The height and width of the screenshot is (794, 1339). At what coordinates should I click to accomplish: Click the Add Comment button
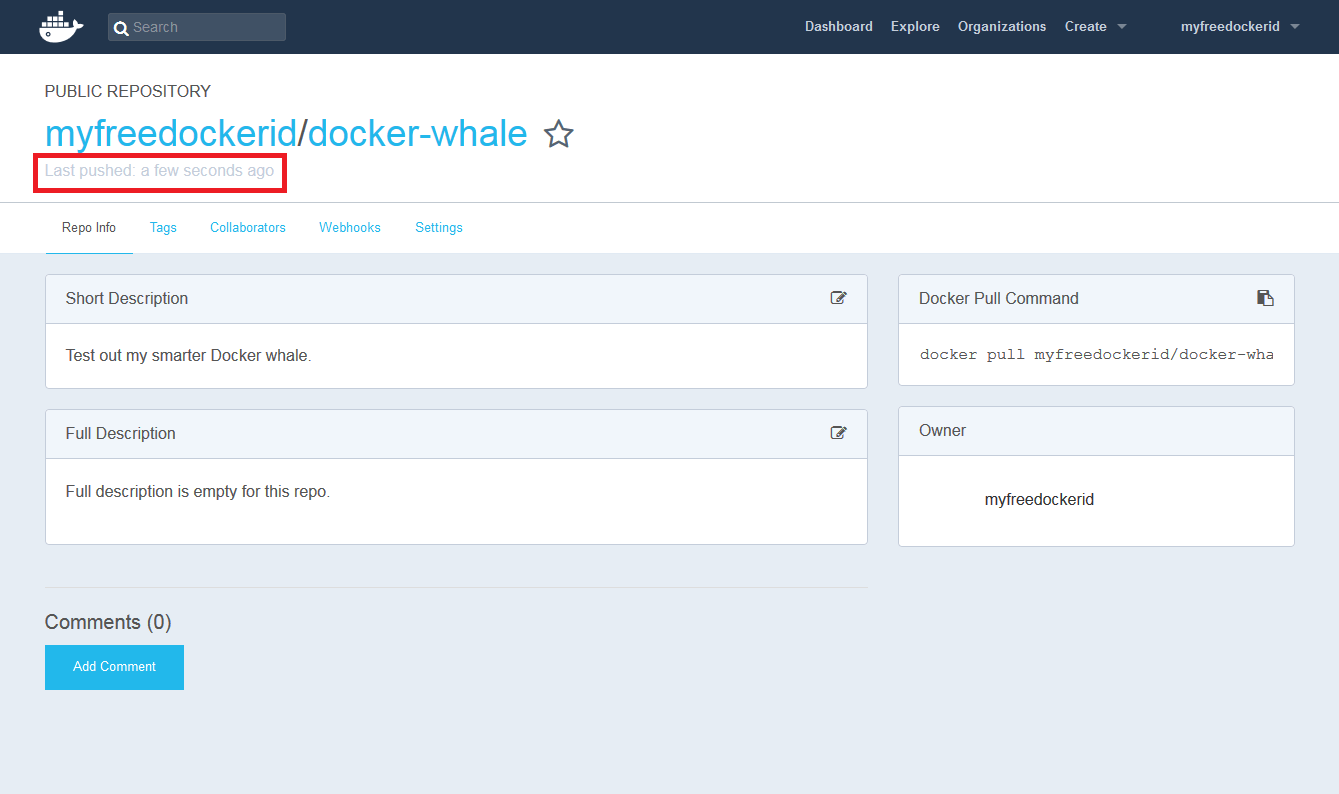tap(114, 667)
